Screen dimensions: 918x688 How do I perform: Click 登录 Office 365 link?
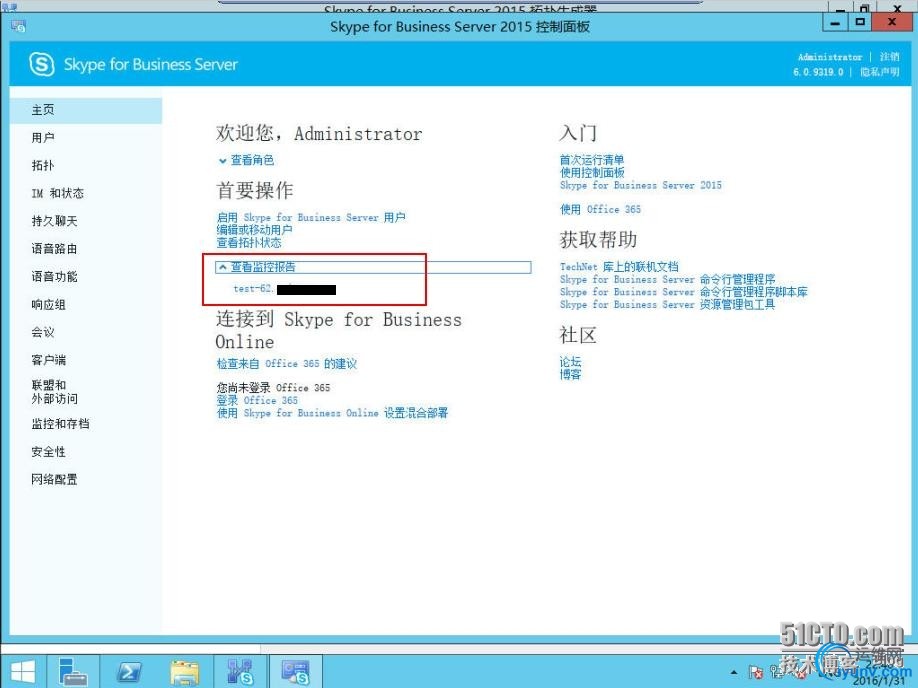coord(257,401)
